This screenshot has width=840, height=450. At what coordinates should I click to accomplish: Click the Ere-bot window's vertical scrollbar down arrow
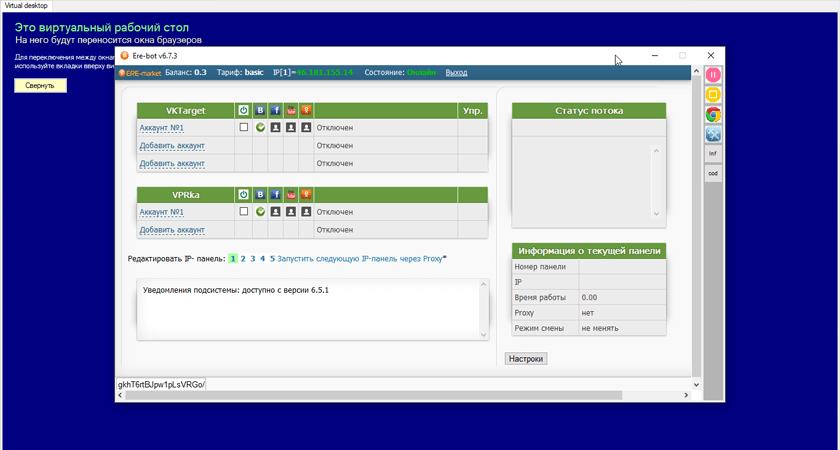(x=696, y=385)
